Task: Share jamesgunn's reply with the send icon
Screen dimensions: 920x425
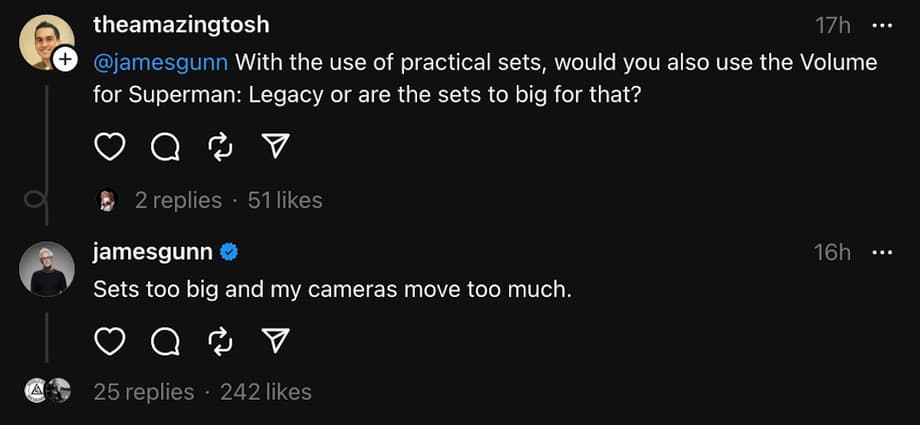Action: 274,342
